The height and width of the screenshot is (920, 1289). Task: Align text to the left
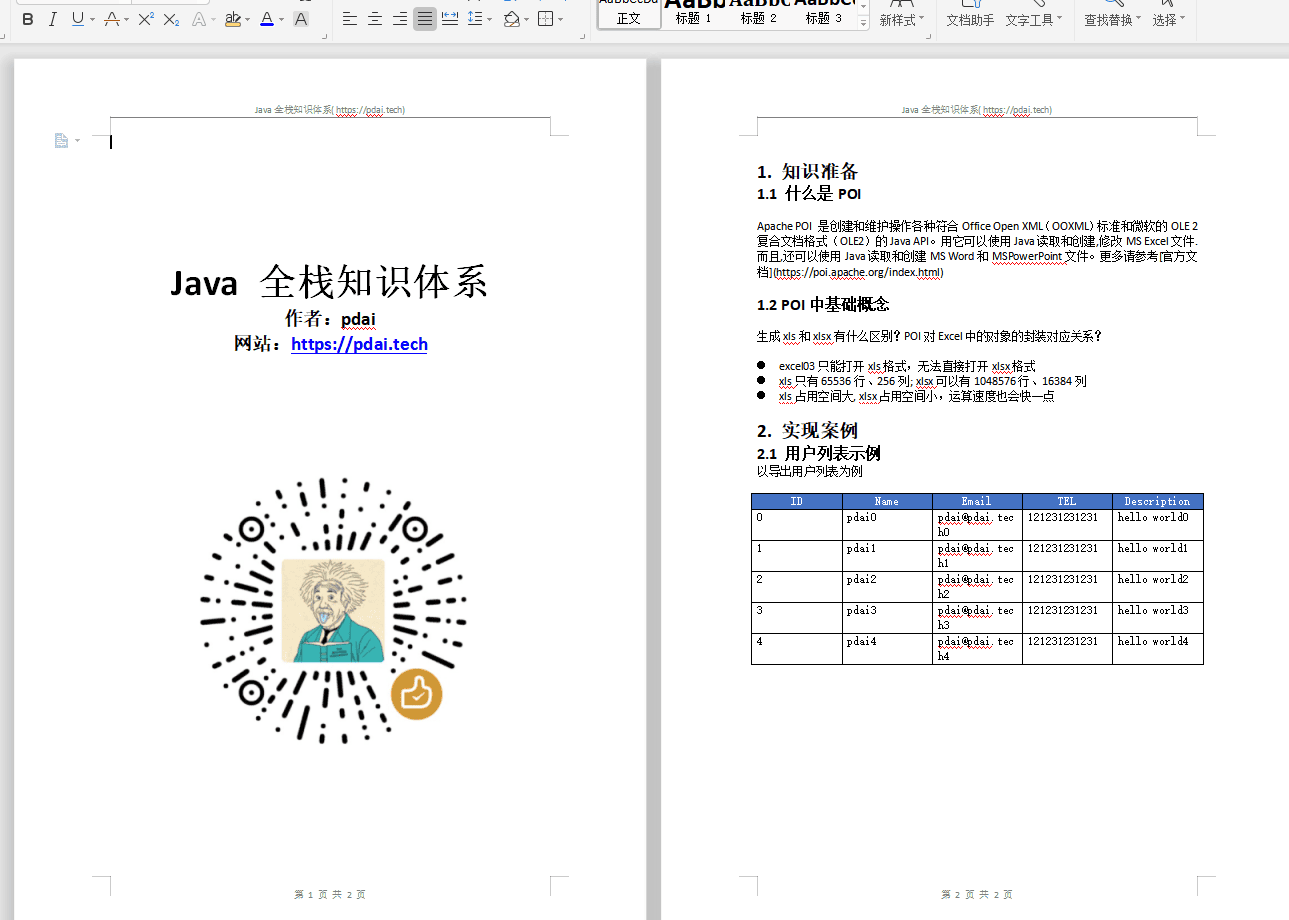[350, 19]
